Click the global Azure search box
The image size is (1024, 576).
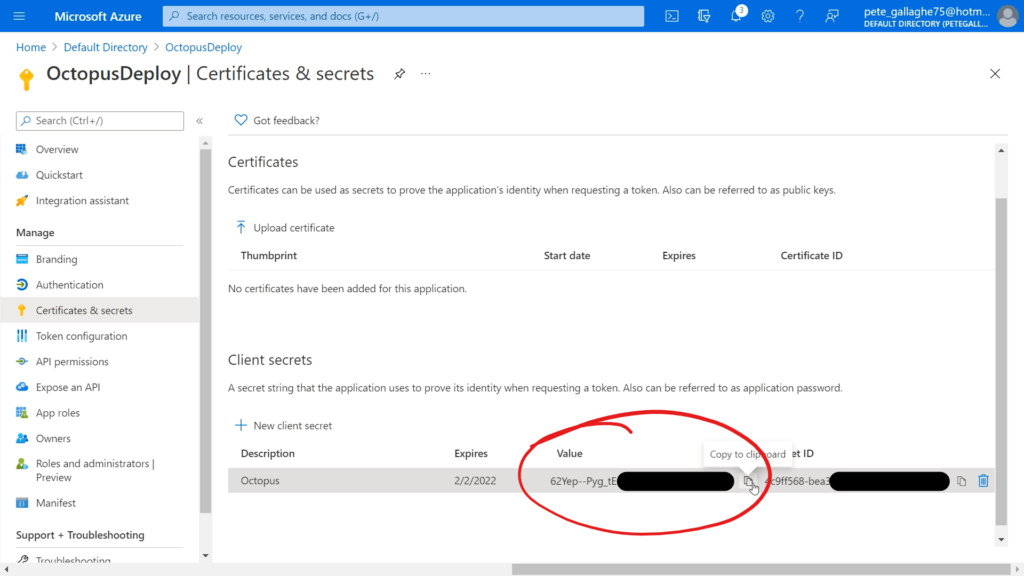pos(403,16)
